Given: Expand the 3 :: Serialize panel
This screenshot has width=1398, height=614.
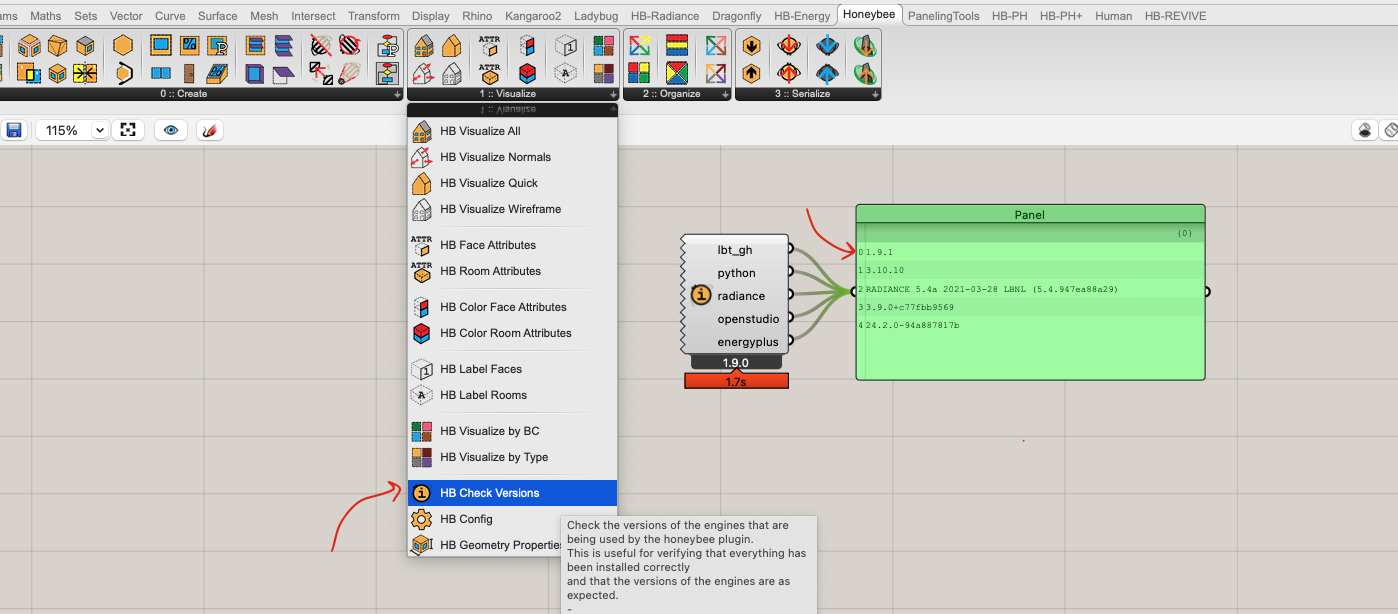Looking at the screenshot, I should [875, 94].
